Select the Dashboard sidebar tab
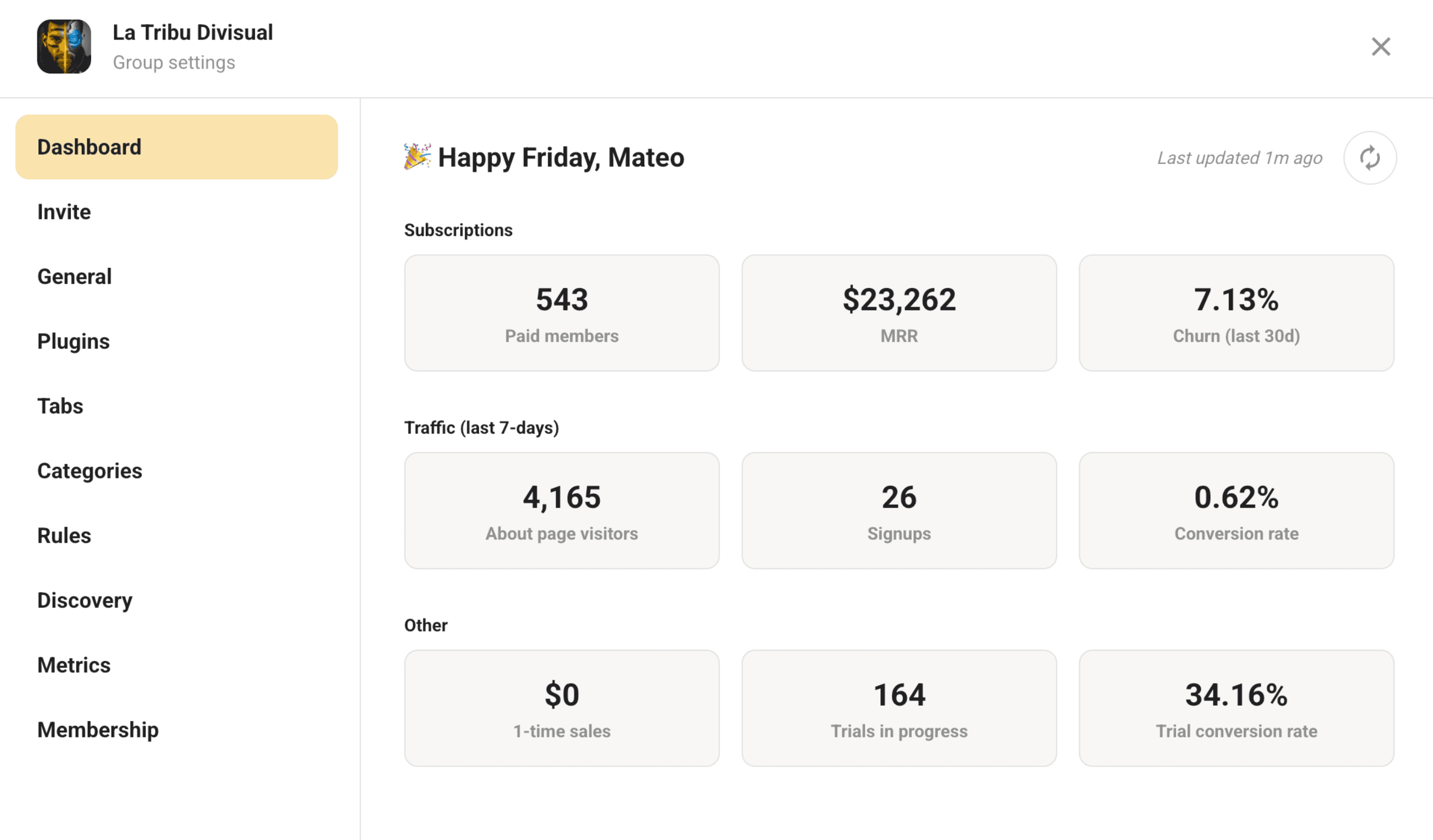Viewport: 1433px width, 840px height. pos(176,147)
